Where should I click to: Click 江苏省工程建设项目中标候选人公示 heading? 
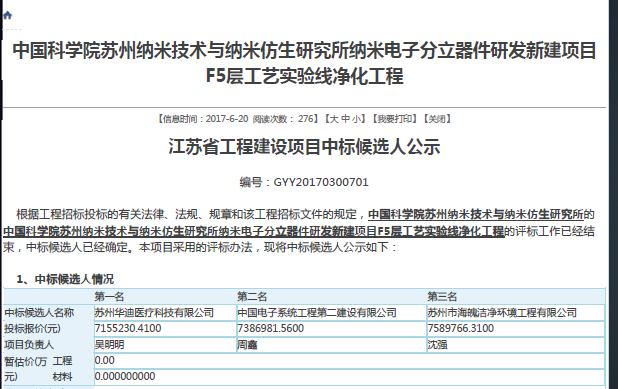304,147
